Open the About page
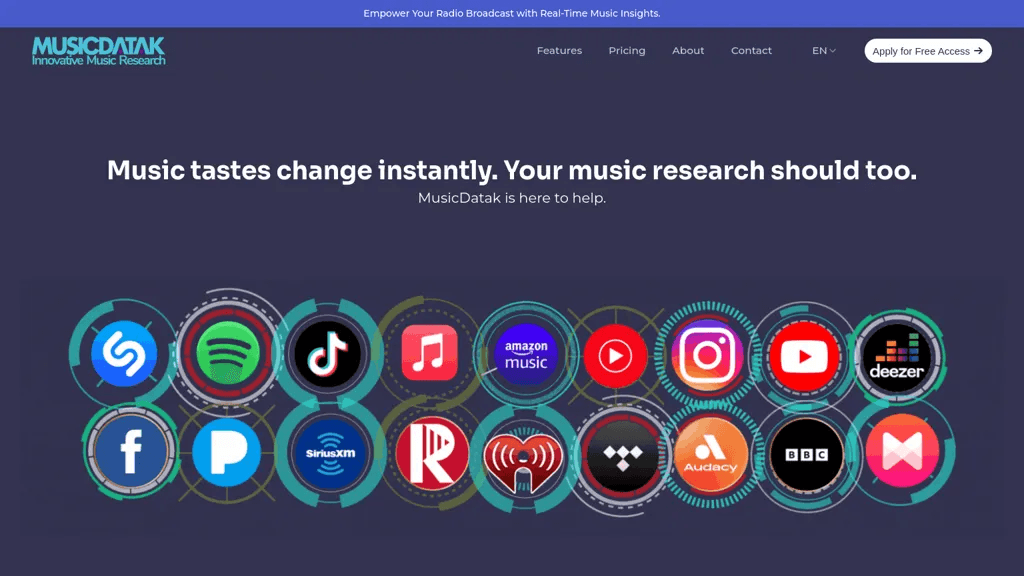Viewport: 1024px width, 576px height. click(x=688, y=50)
